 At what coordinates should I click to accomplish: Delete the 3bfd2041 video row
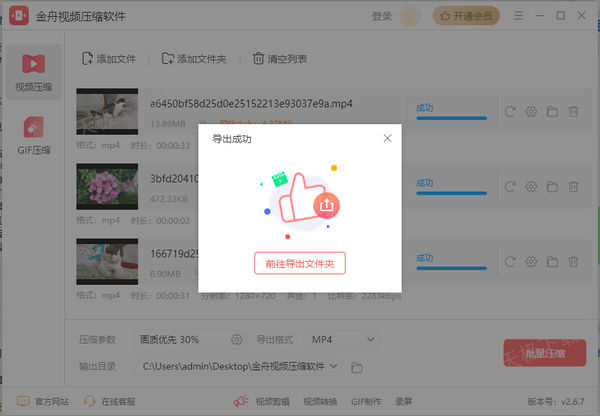click(x=573, y=187)
